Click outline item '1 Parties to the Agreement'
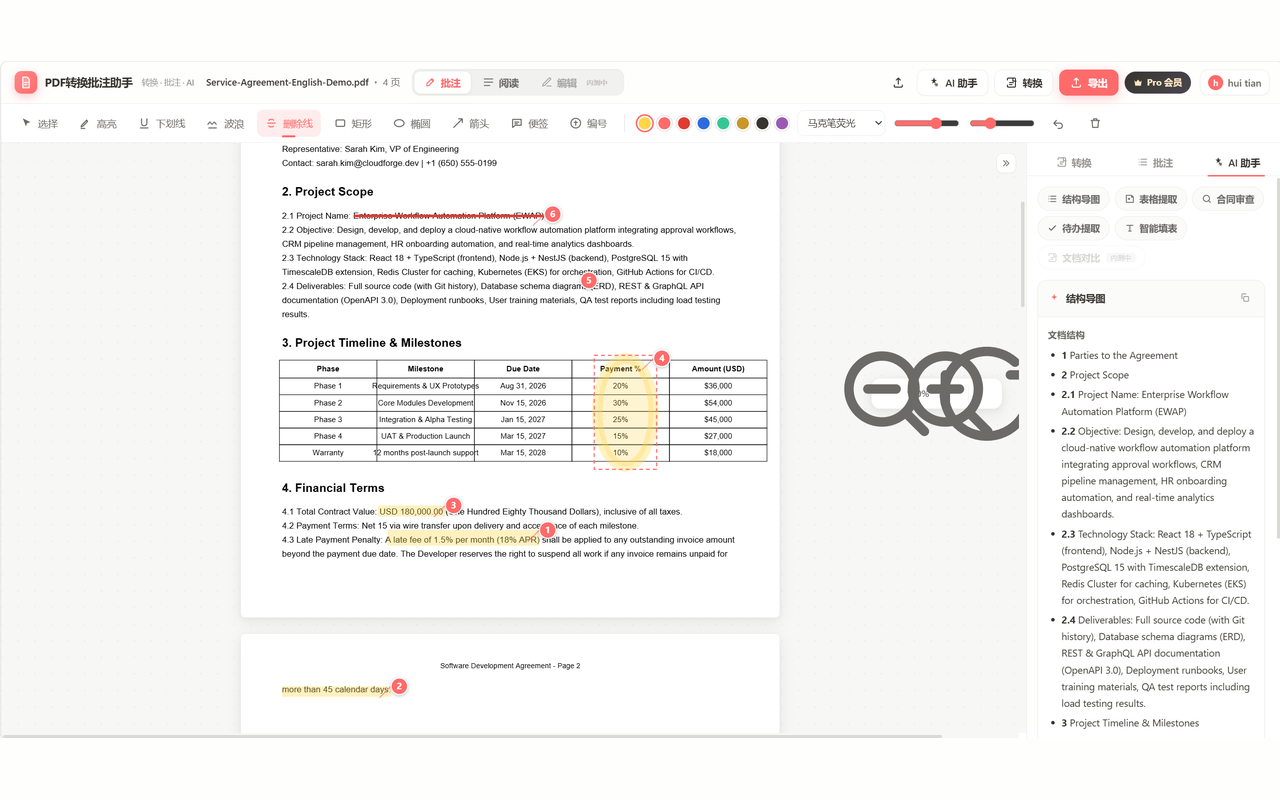This screenshot has height=800, width=1280. click(1120, 355)
